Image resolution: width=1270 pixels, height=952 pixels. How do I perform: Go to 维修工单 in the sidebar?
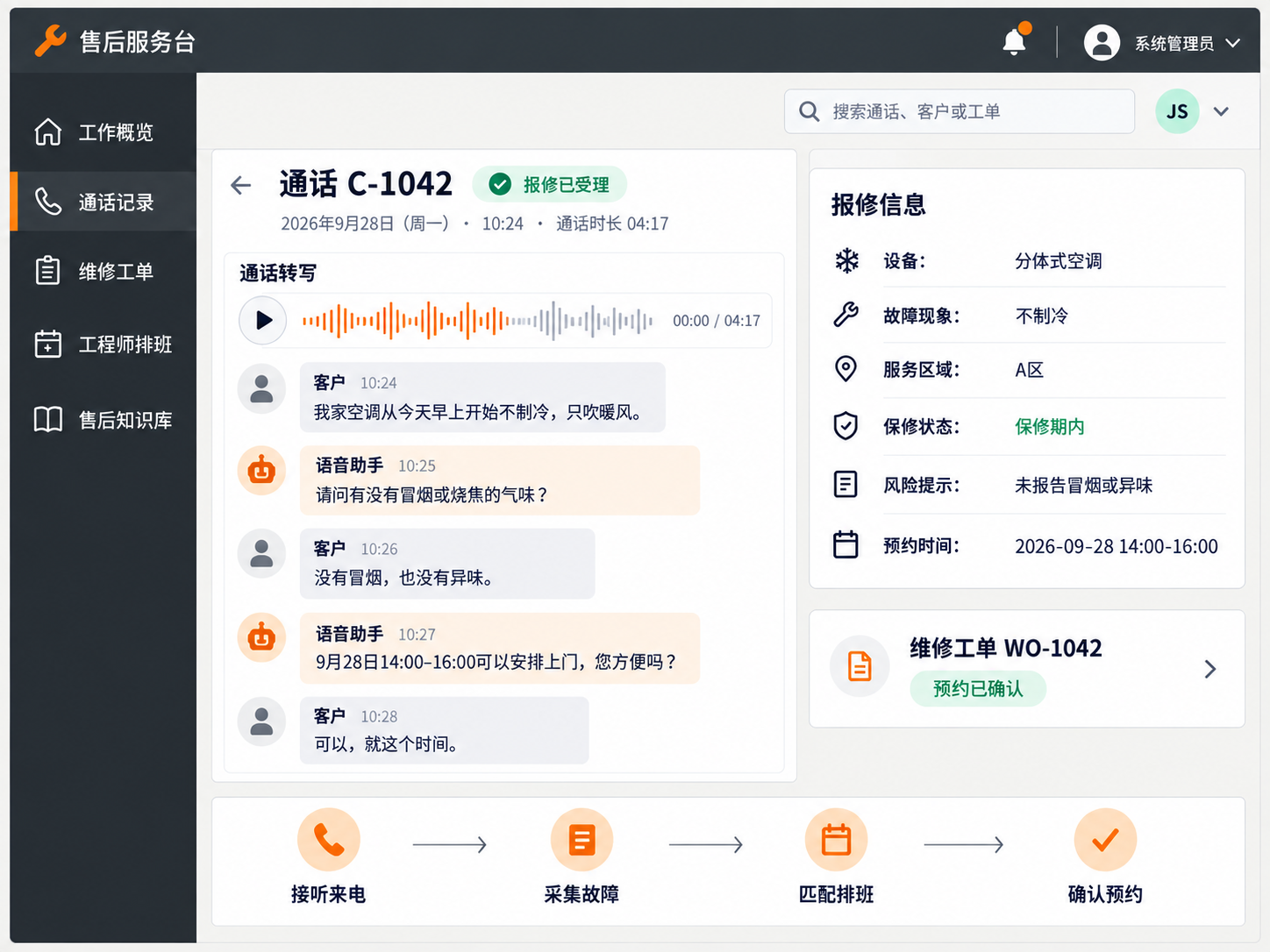[103, 271]
